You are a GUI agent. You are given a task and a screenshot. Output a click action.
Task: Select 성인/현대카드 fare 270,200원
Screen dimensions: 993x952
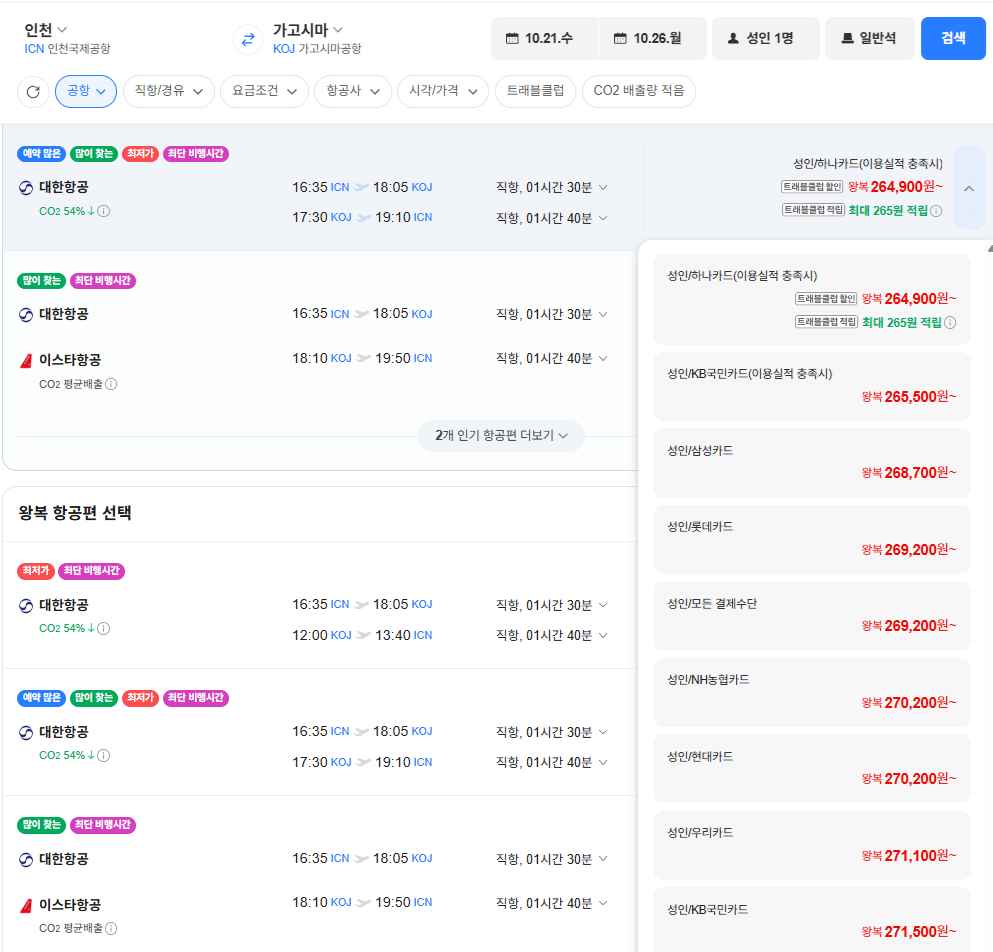coord(812,769)
